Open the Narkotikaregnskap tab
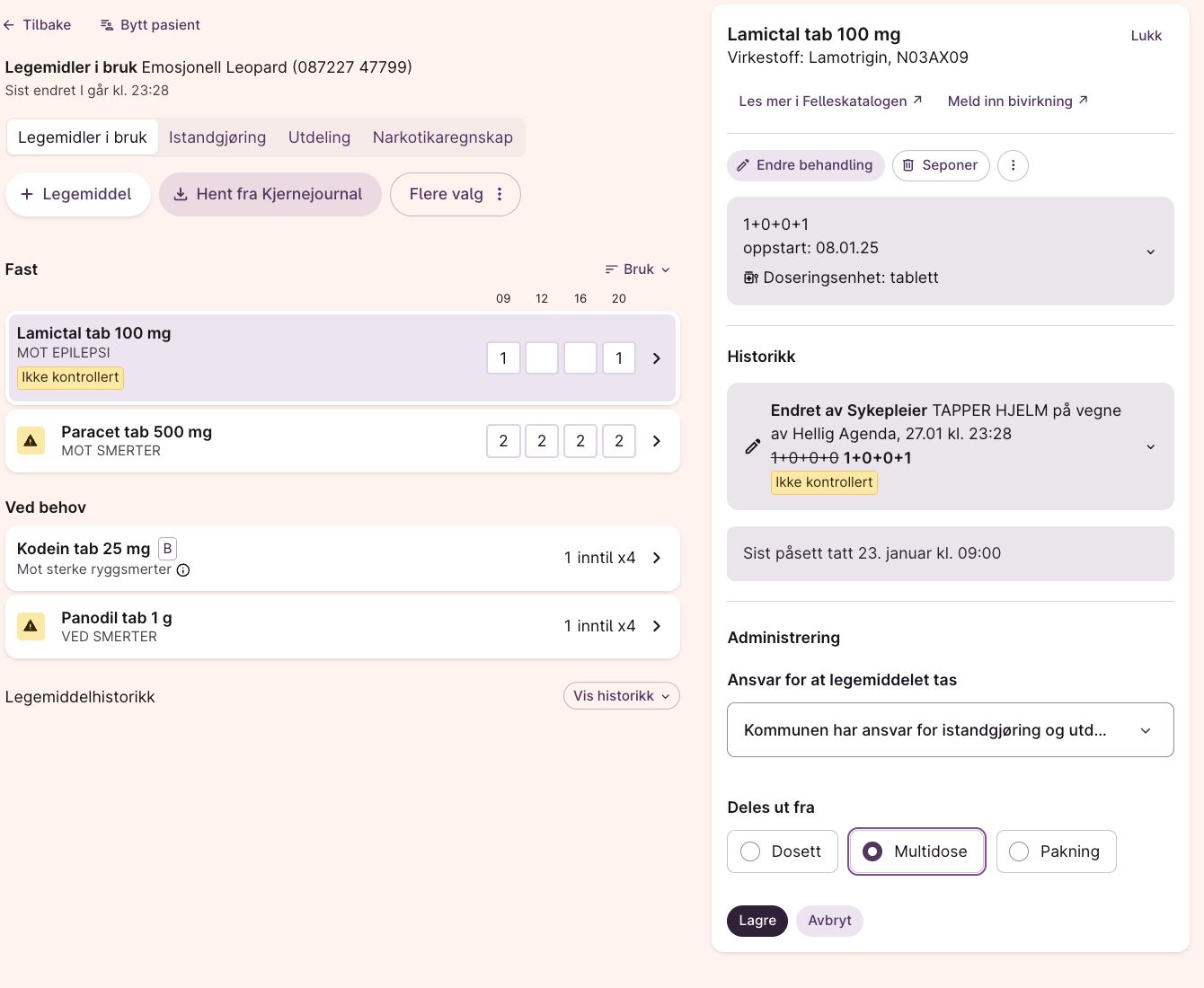The width and height of the screenshot is (1204, 988). (x=442, y=137)
